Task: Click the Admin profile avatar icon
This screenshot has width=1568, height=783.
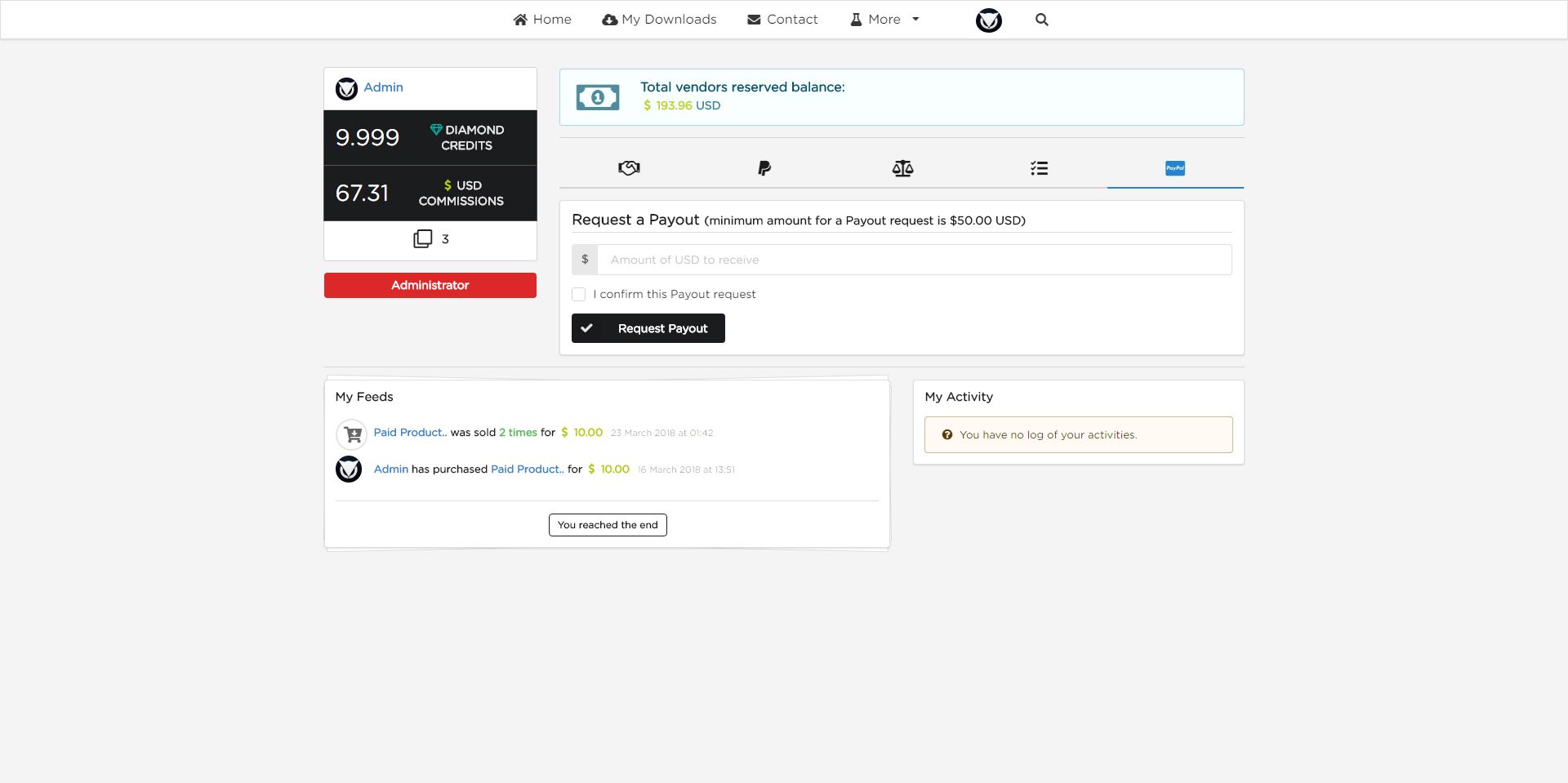Action: (x=346, y=88)
